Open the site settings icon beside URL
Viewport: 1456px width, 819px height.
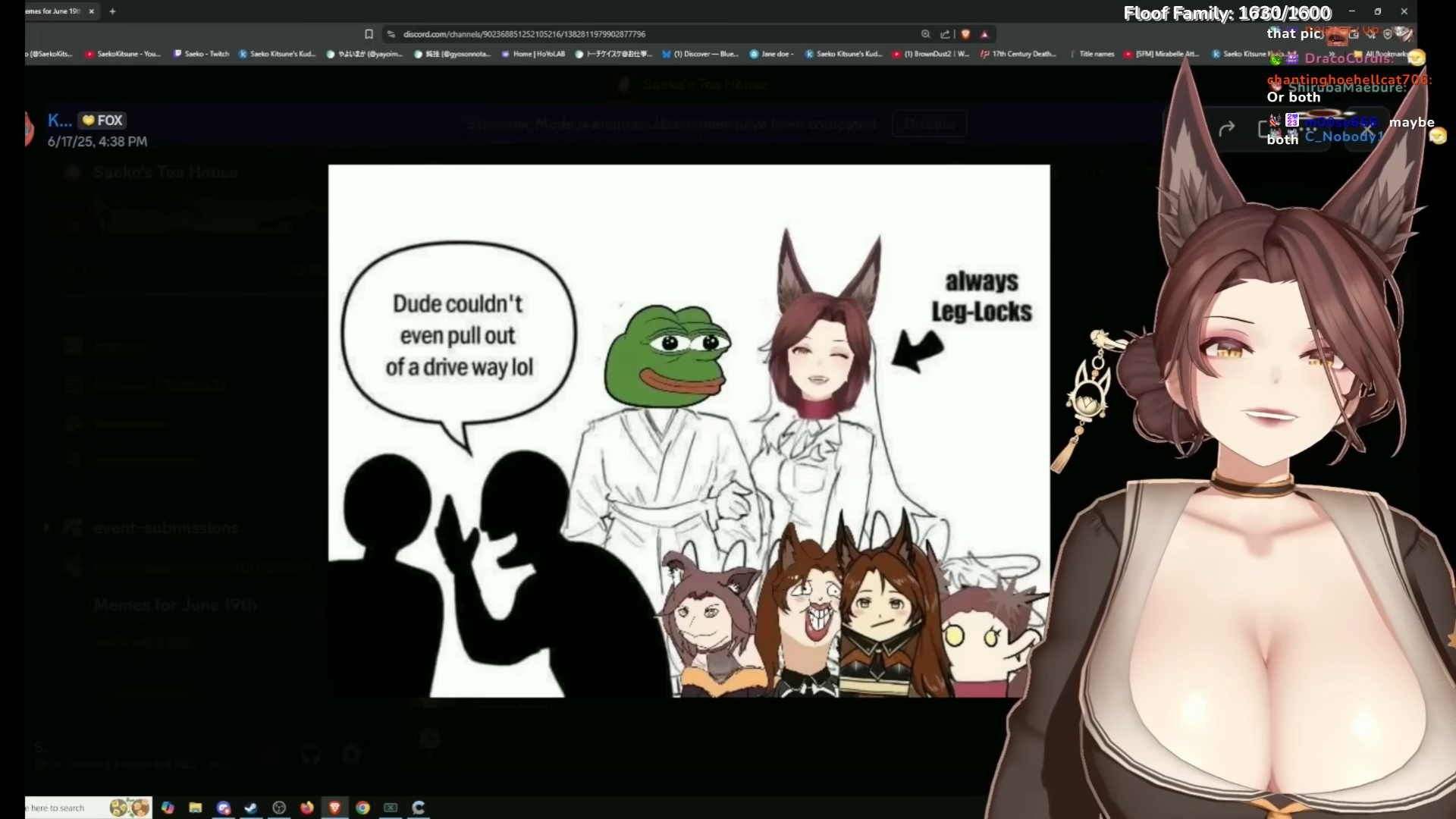coord(391,34)
